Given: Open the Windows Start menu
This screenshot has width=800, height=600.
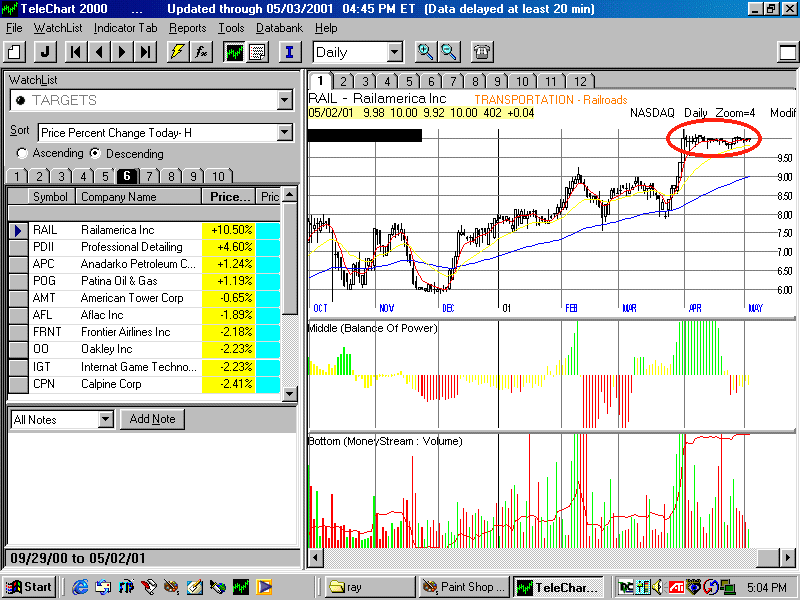Looking at the screenshot, I should coord(30,587).
